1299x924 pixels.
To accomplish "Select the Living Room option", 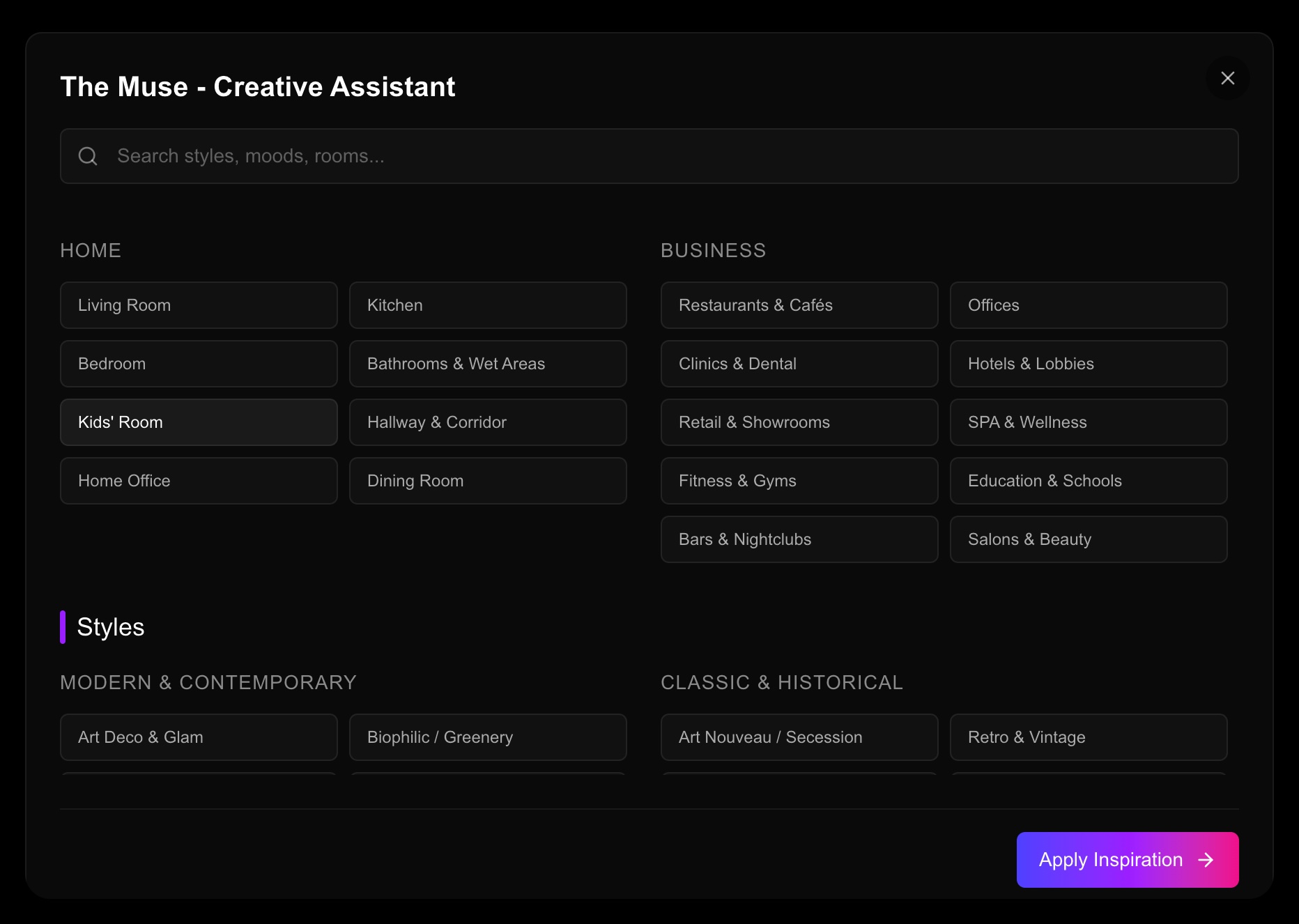I will point(199,305).
